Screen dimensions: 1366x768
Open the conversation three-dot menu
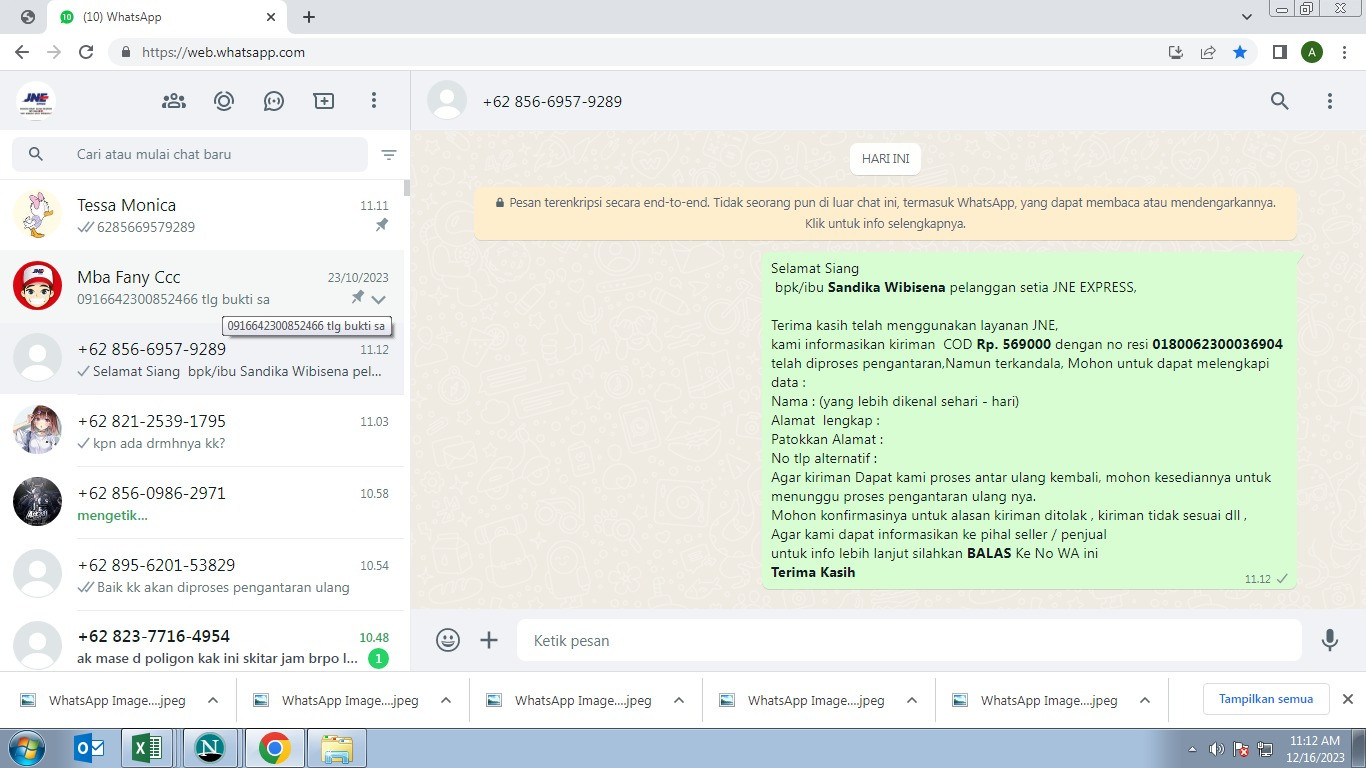pyautogui.click(x=1330, y=101)
